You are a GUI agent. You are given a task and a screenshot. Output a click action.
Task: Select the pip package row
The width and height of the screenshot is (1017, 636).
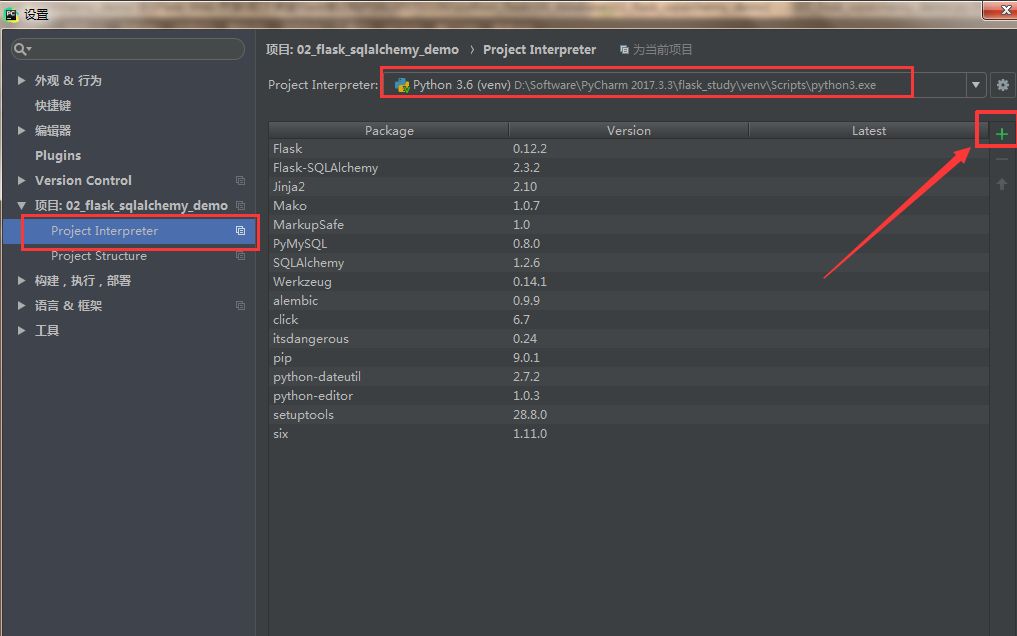[628, 358]
